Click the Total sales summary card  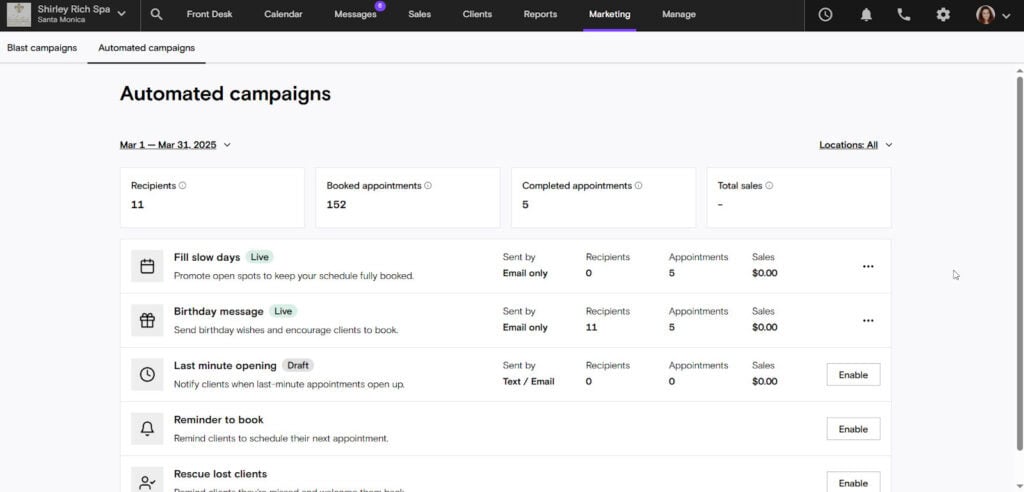tap(799, 197)
